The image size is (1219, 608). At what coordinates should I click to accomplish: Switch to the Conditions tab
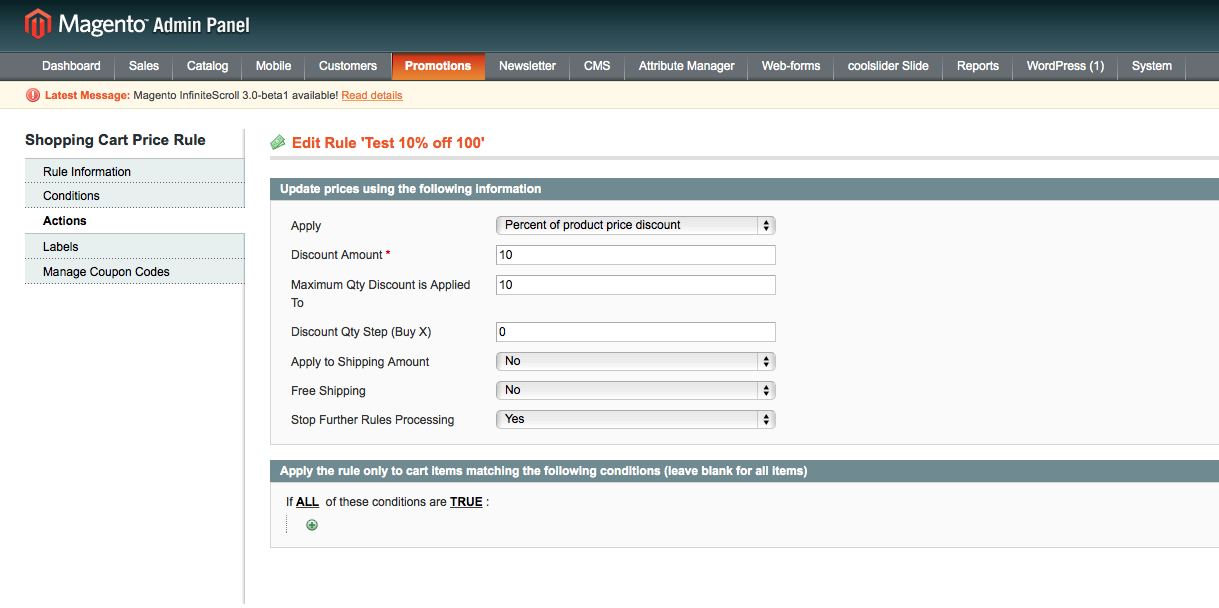point(134,196)
